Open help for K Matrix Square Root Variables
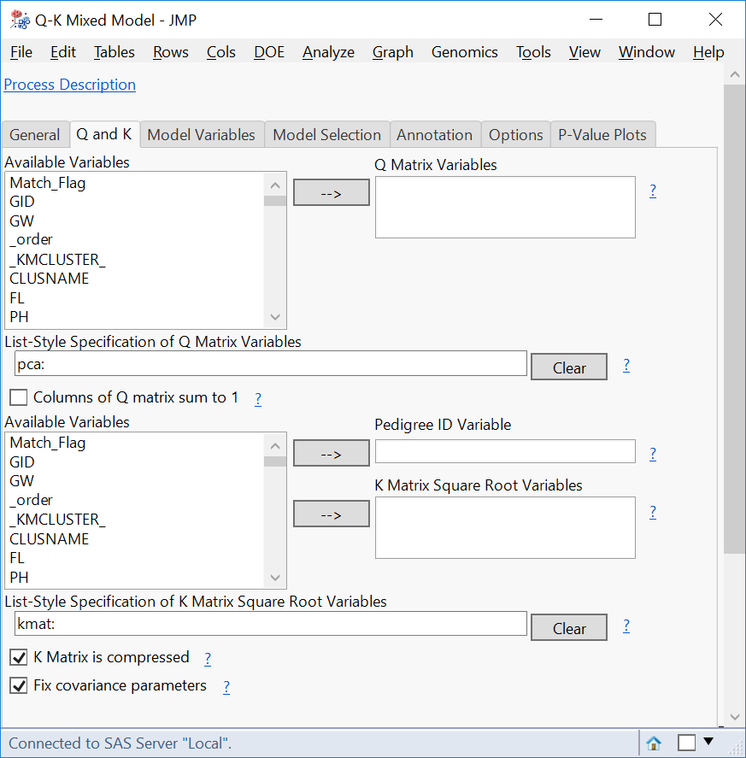 pos(653,512)
